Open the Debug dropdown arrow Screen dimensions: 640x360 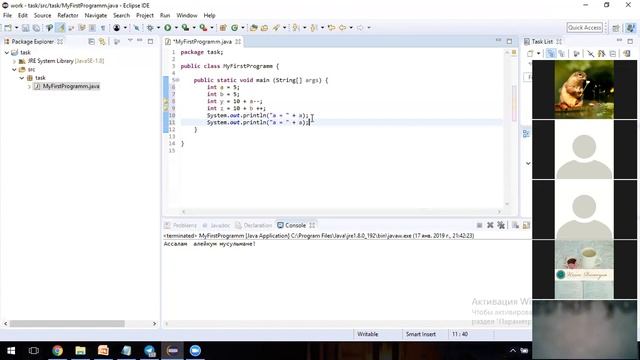point(158,28)
